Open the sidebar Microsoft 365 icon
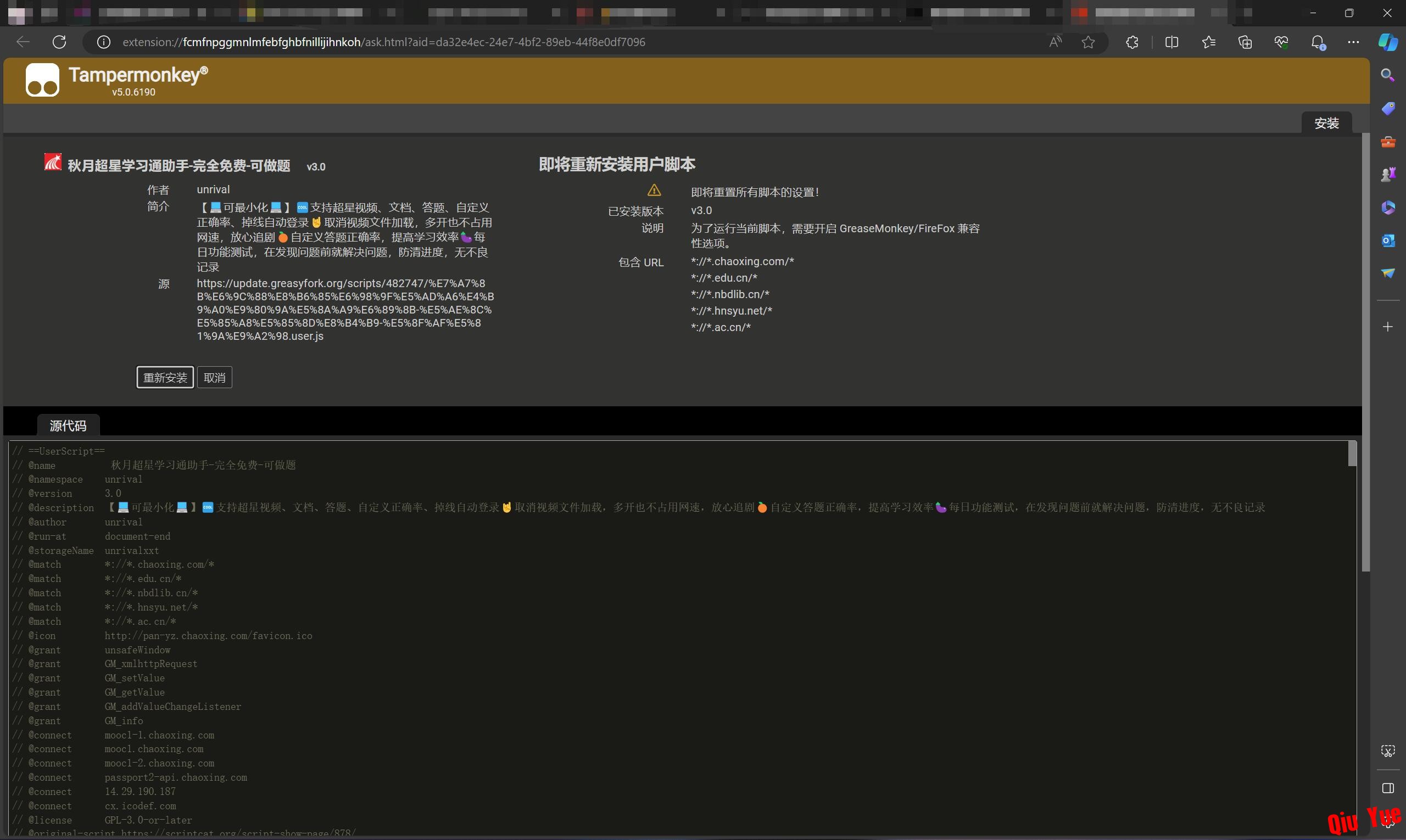Image resolution: width=1406 pixels, height=840 pixels. (x=1388, y=208)
